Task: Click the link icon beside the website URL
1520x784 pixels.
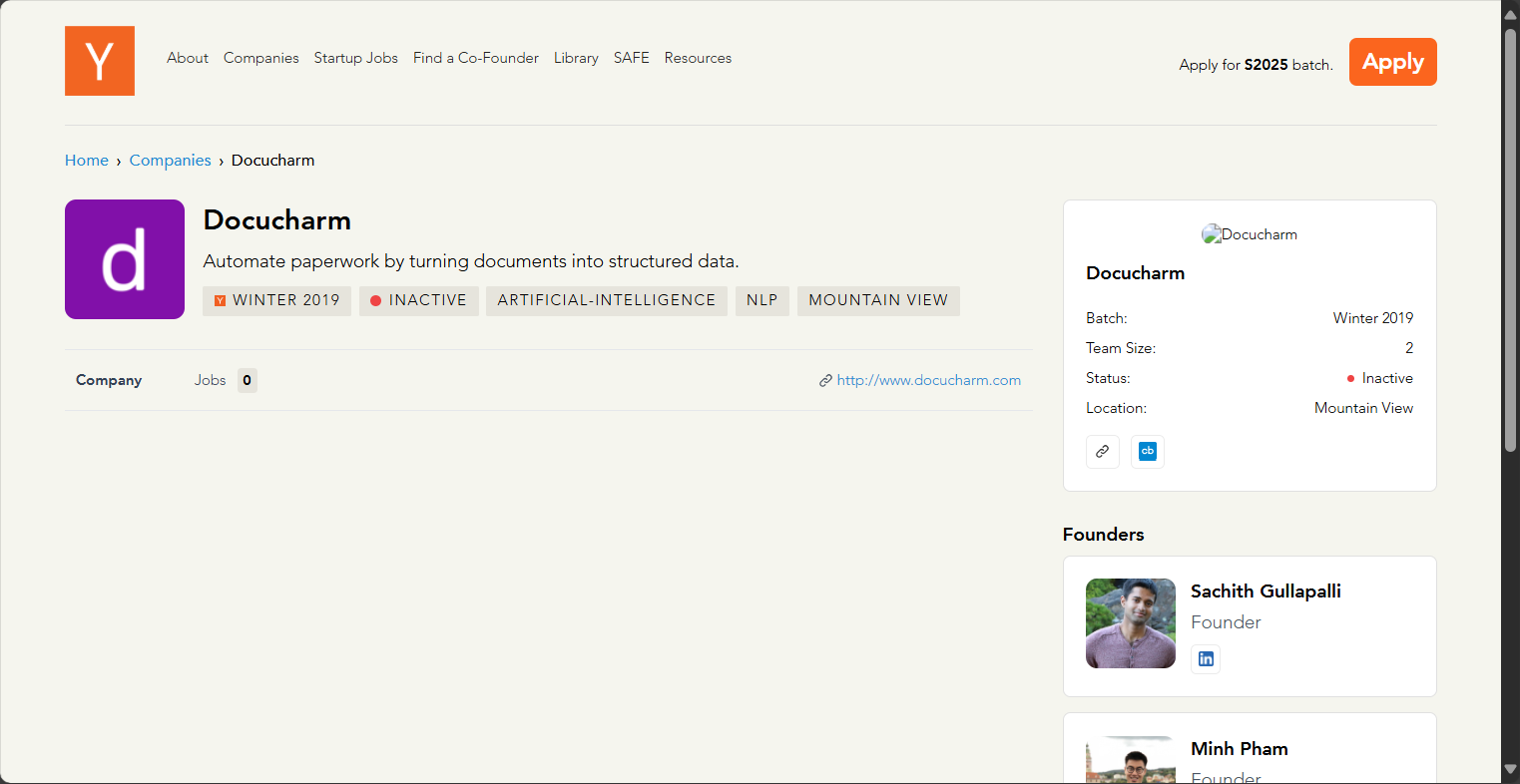Action: (x=825, y=380)
